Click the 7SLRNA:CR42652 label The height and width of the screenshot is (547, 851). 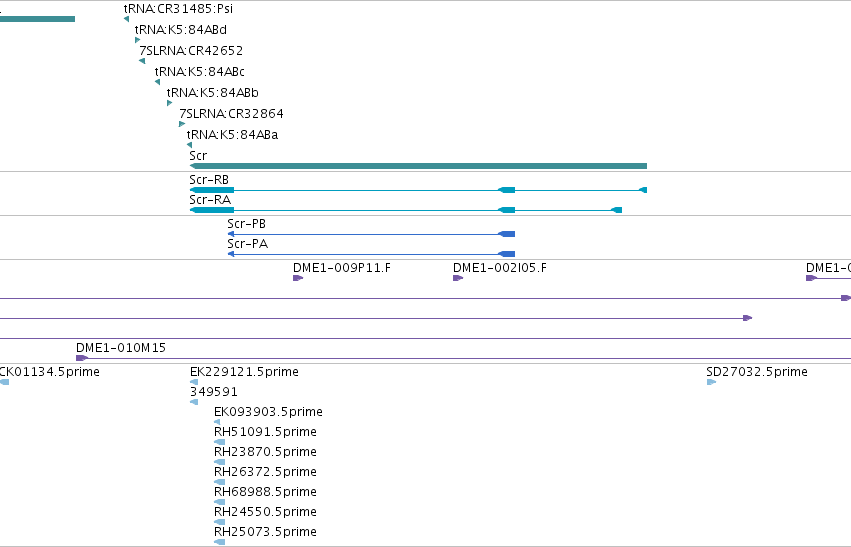(x=191, y=51)
